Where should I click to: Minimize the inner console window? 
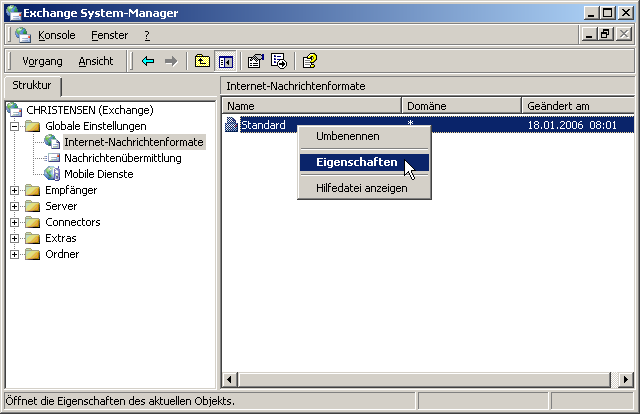pyautogui.click(x=589, y=34)
